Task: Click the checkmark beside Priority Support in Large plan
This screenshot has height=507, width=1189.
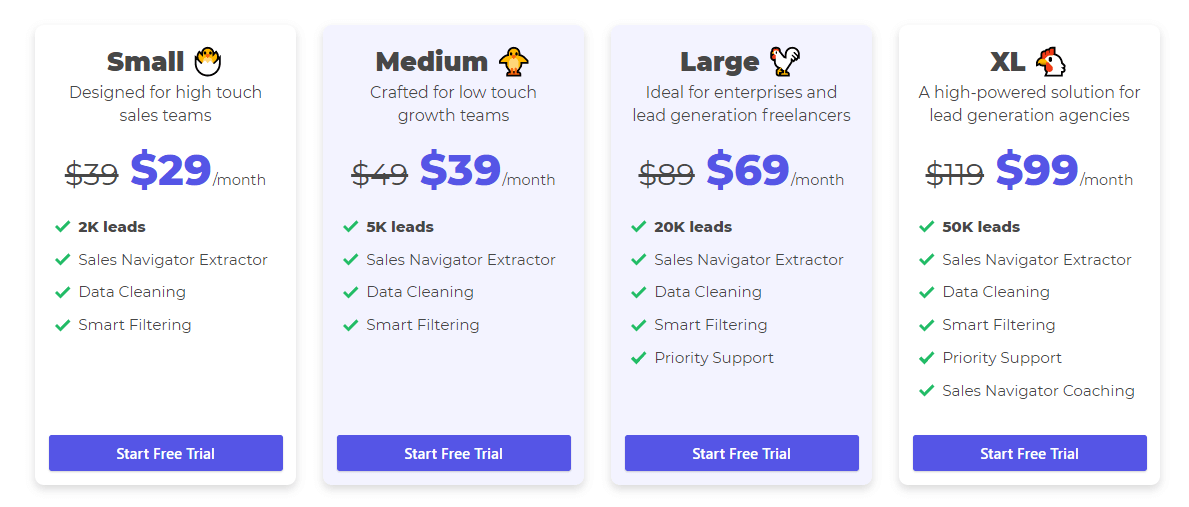Action: coord(638,358)
